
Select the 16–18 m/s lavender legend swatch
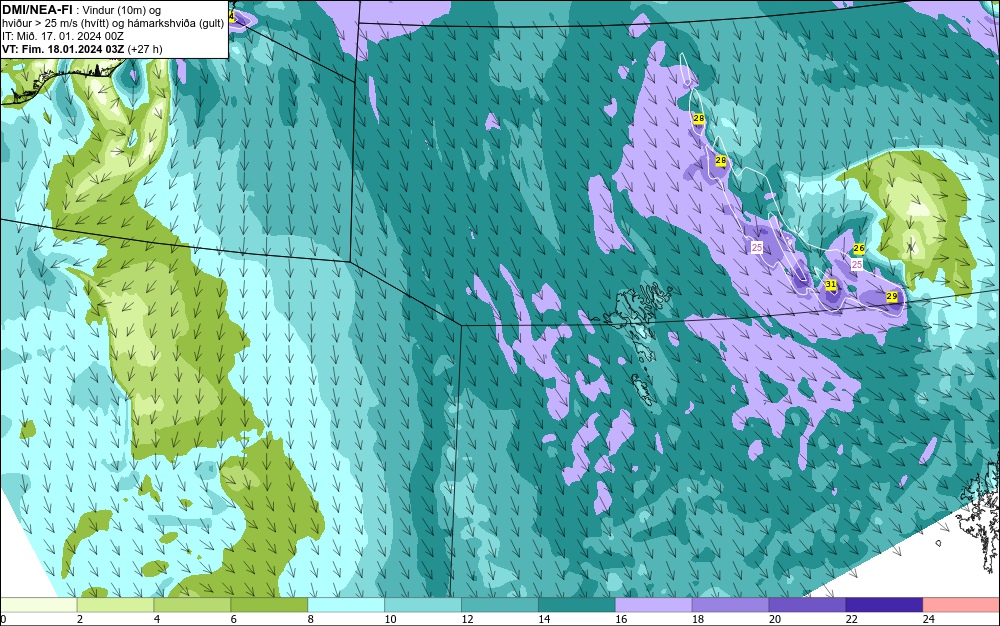click(654, 605)
